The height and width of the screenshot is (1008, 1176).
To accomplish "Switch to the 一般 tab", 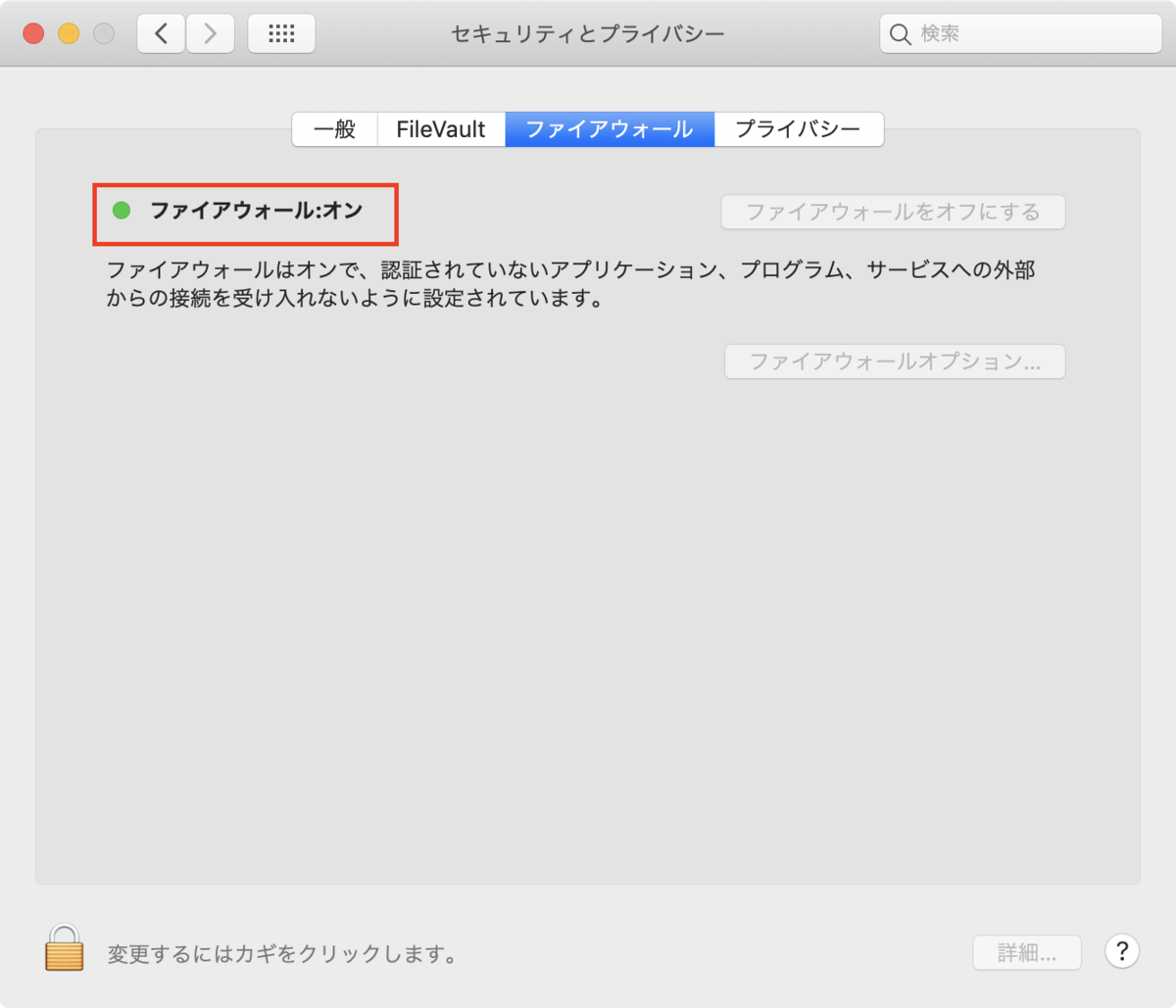I will [x=334, y=128].
